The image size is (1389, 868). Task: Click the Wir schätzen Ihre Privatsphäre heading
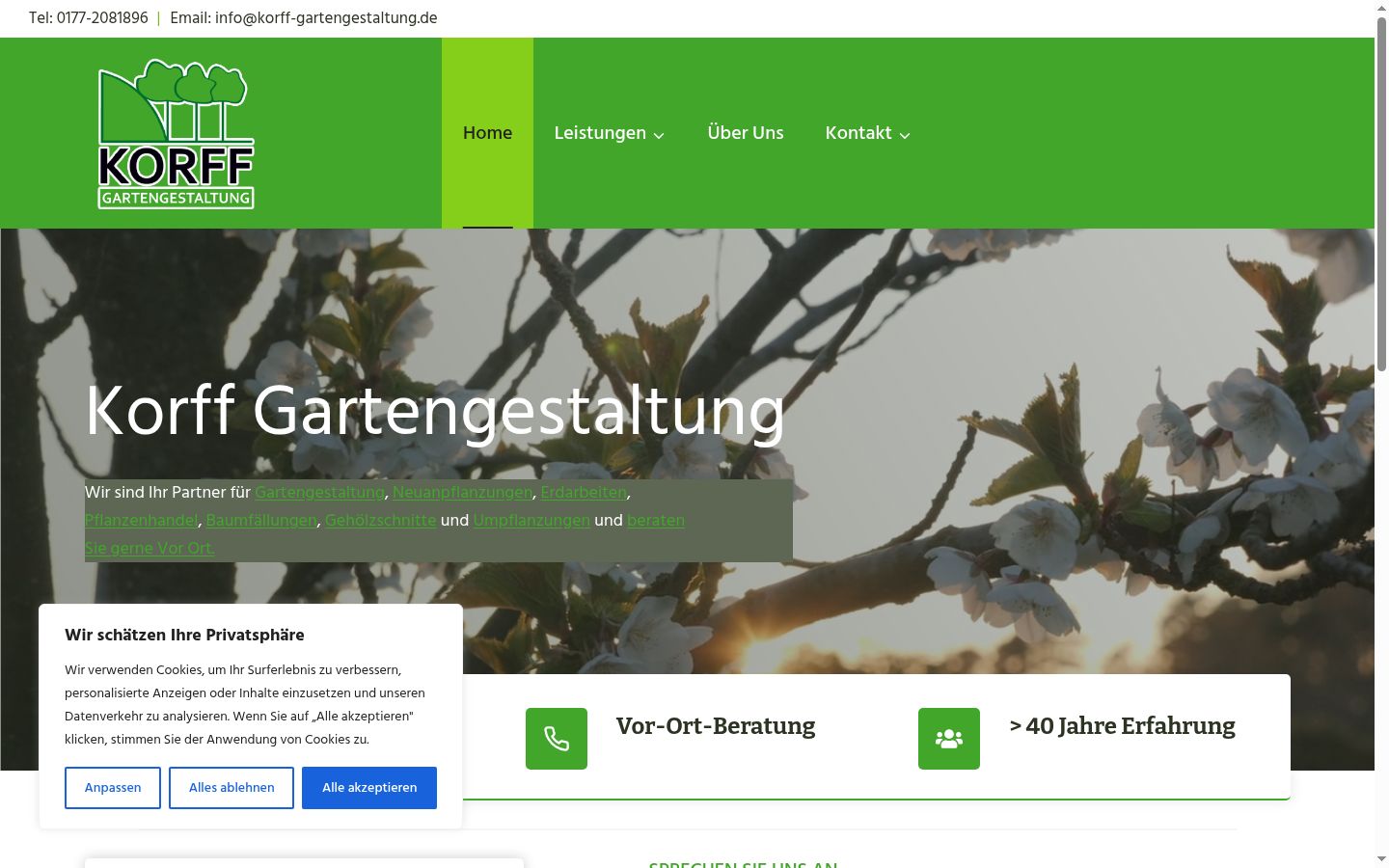coord(184,635)
